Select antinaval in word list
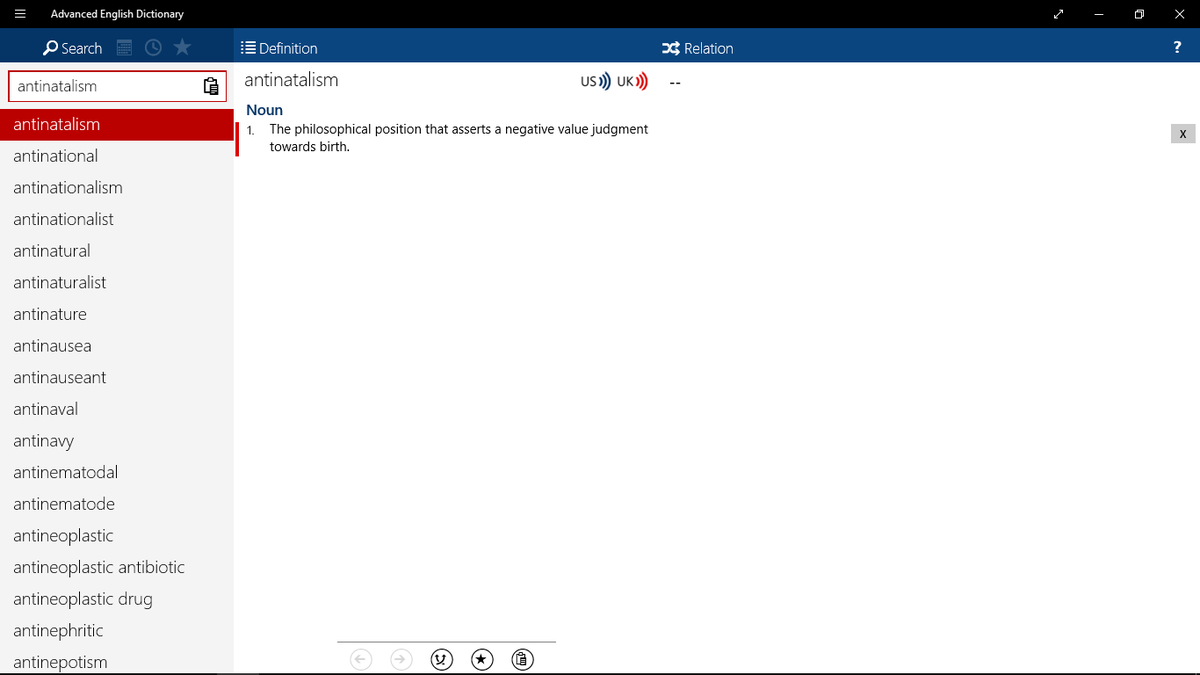 [116, 409]
